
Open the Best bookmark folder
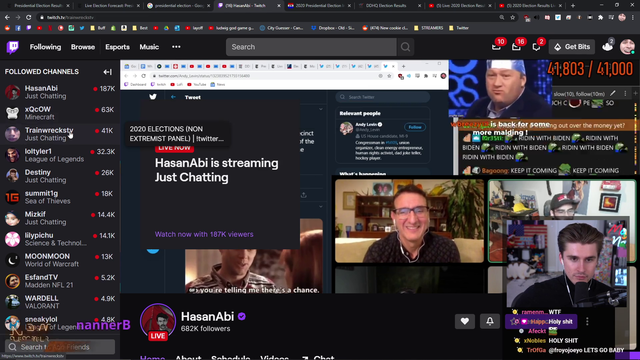click(141, 28)
